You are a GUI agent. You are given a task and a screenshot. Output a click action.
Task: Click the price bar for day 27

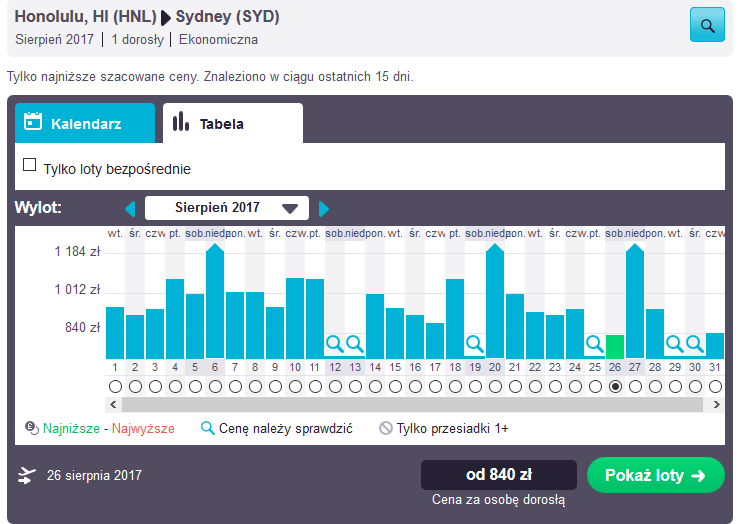(x=635, y=301)
